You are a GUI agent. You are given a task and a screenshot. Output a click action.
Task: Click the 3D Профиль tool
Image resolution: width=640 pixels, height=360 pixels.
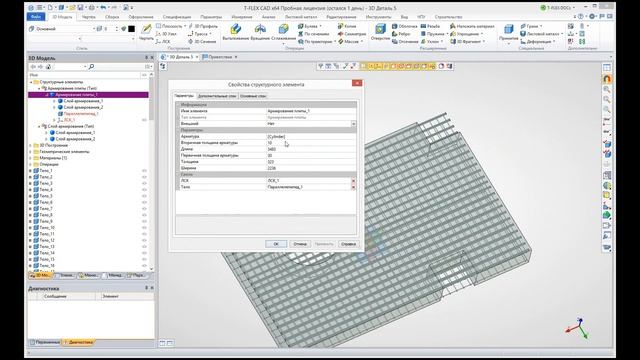point(203,26)
